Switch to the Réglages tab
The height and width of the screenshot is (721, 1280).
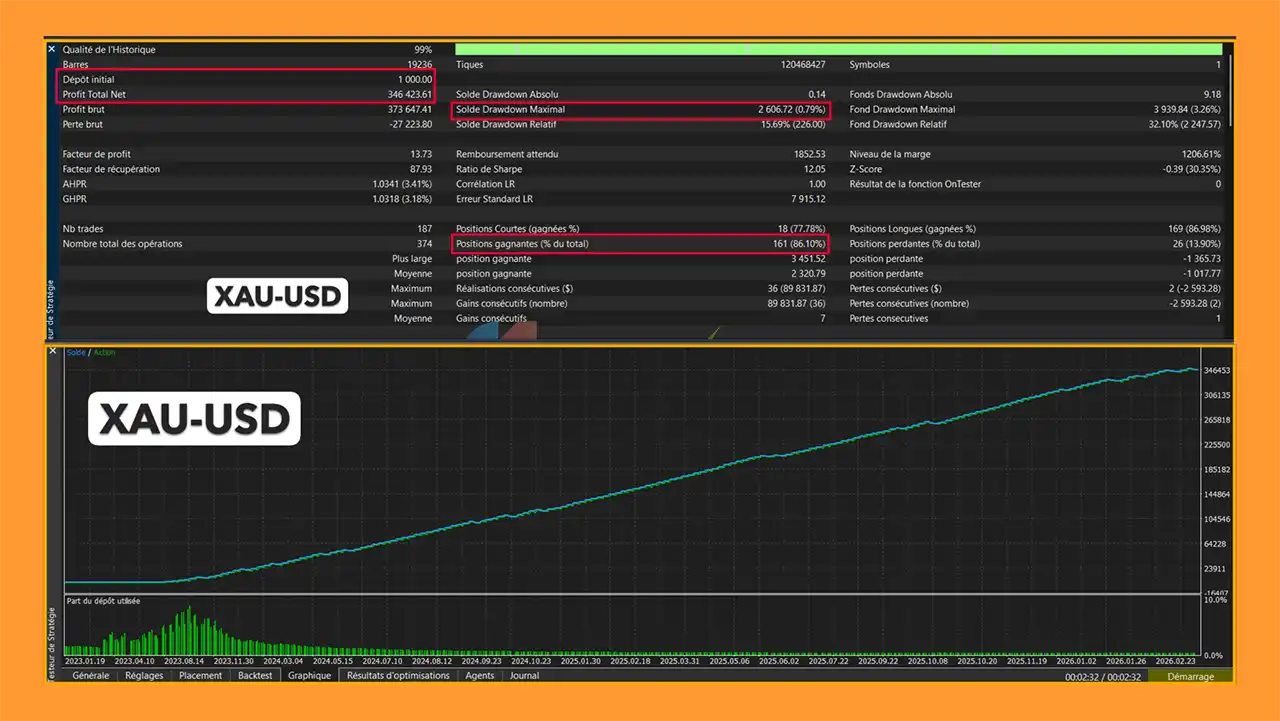(x=144, y=676)
